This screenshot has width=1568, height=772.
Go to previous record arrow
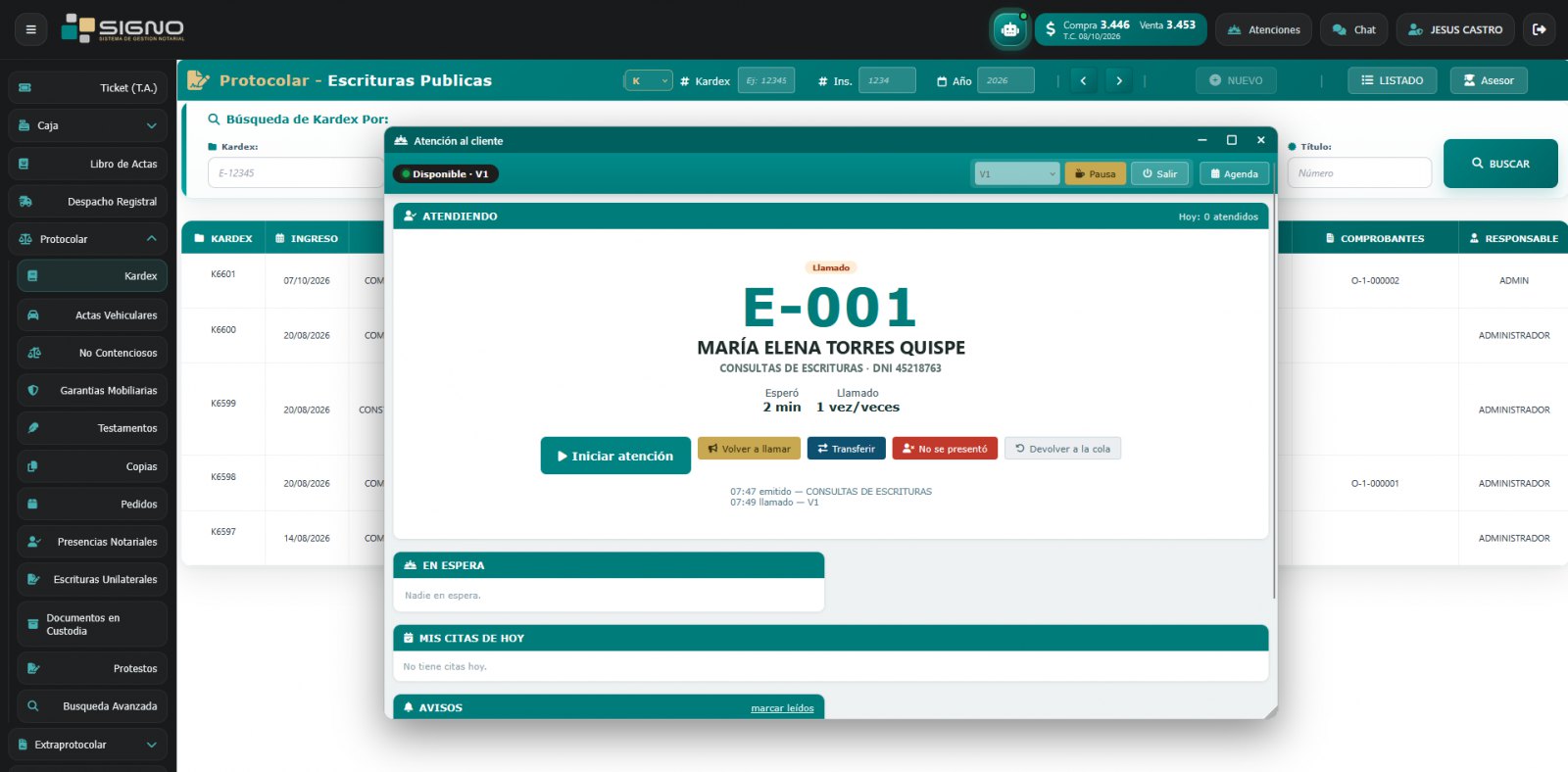1083,80
